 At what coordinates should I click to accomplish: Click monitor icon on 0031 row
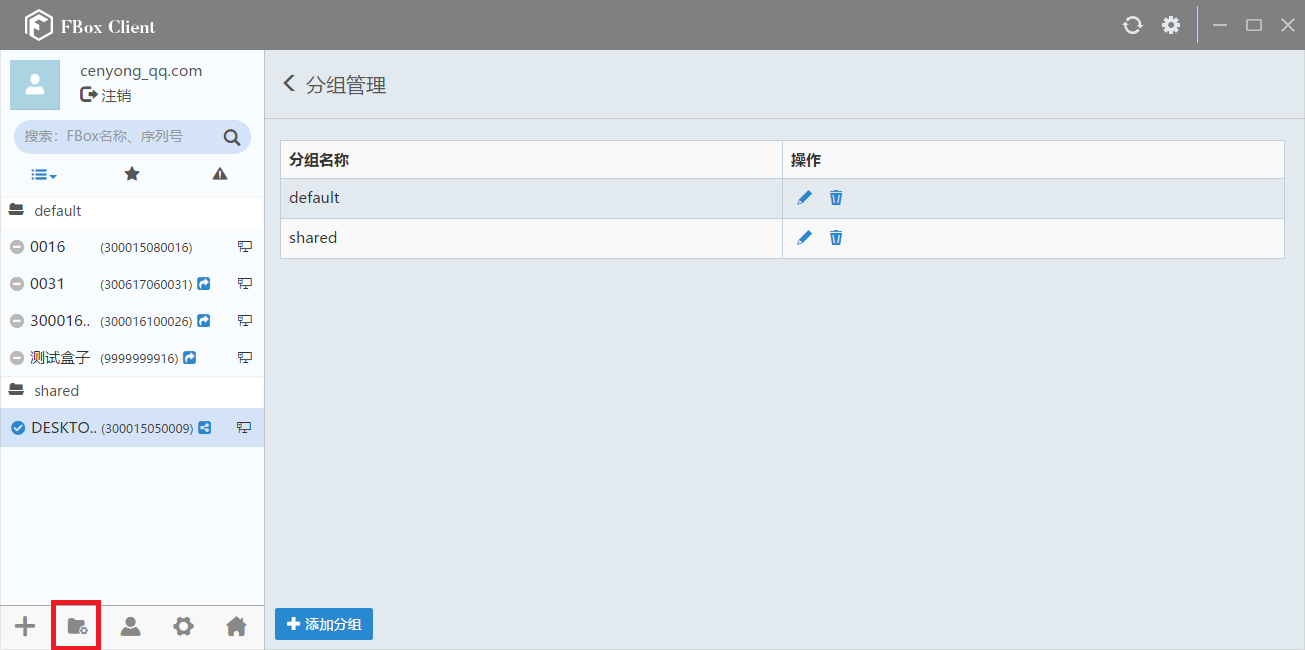click(x=244, y=284)
